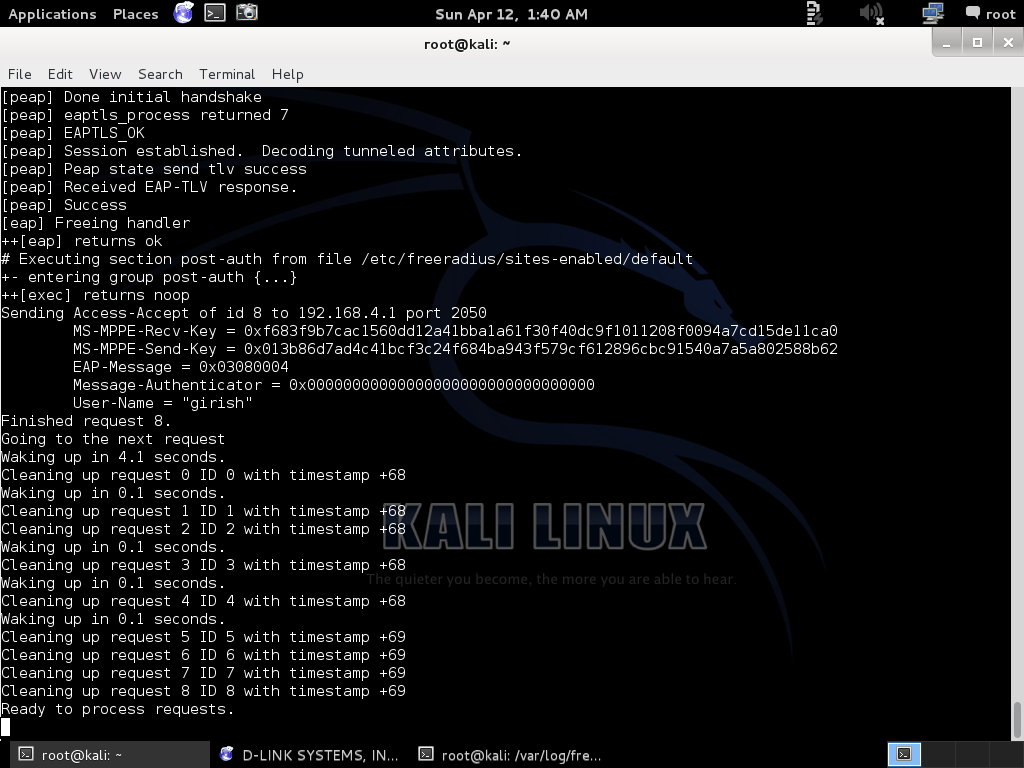Click the 'EAP-Message = 0x03080004' line

click(181, 367)
